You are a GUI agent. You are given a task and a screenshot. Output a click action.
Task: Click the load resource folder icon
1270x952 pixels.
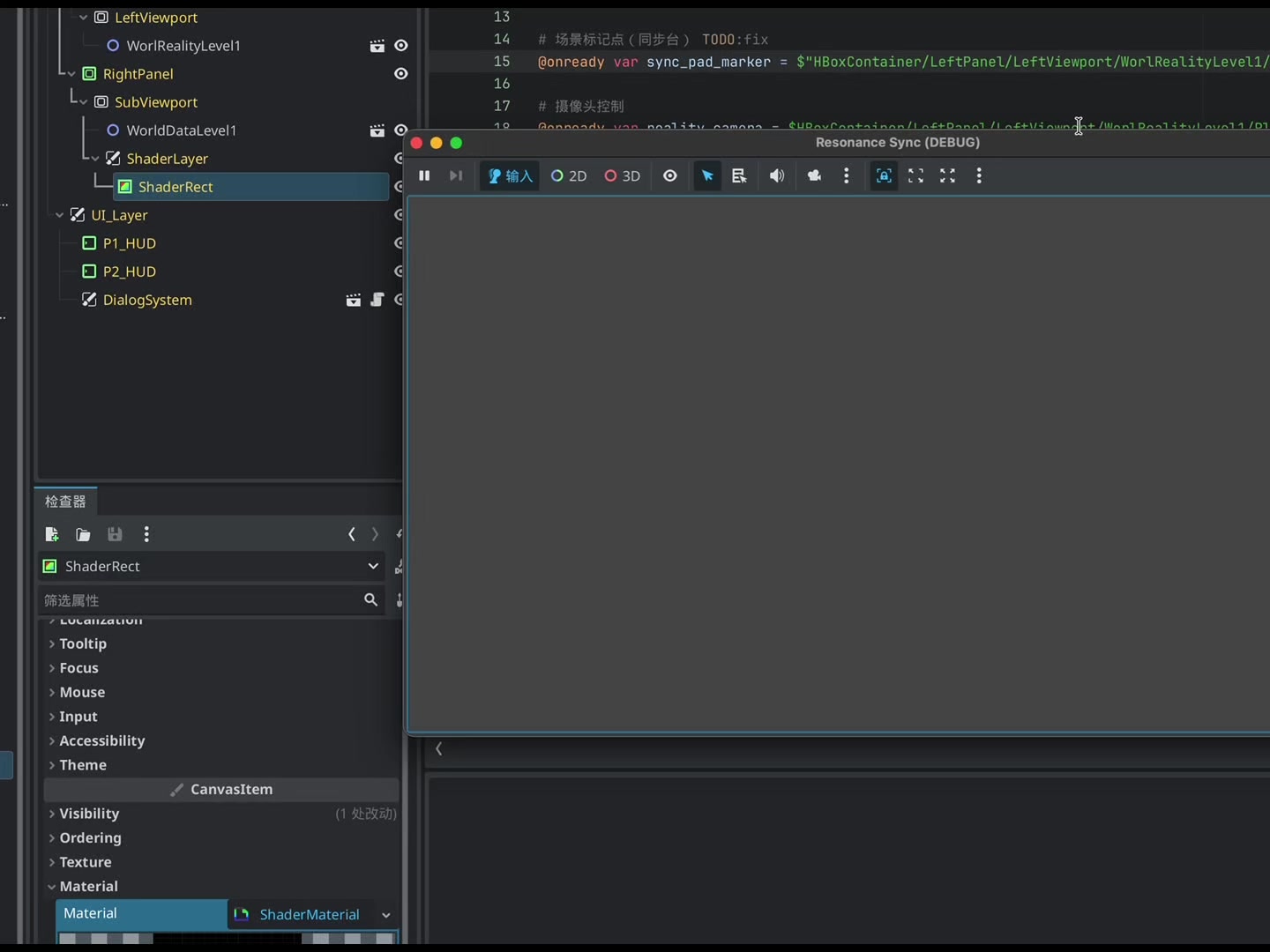(x=83, y=534)
